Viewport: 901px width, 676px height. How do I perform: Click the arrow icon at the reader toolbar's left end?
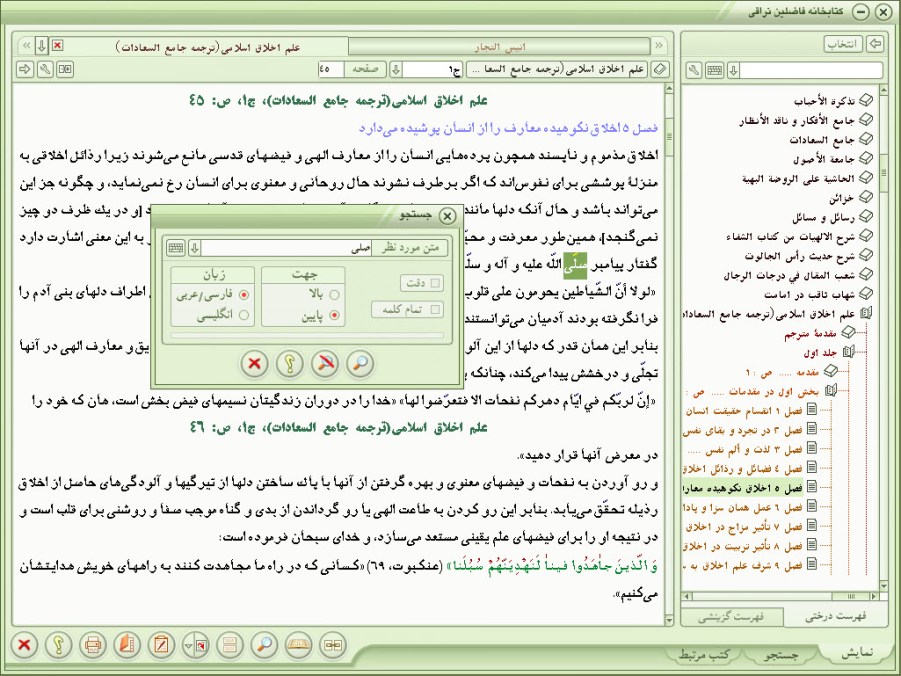pyautogui.click(x=25, y=70)
